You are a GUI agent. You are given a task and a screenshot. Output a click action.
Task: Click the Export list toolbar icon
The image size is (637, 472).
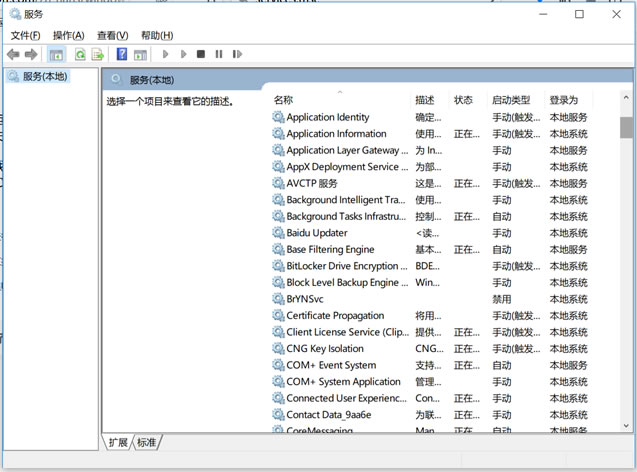(98, 54)
